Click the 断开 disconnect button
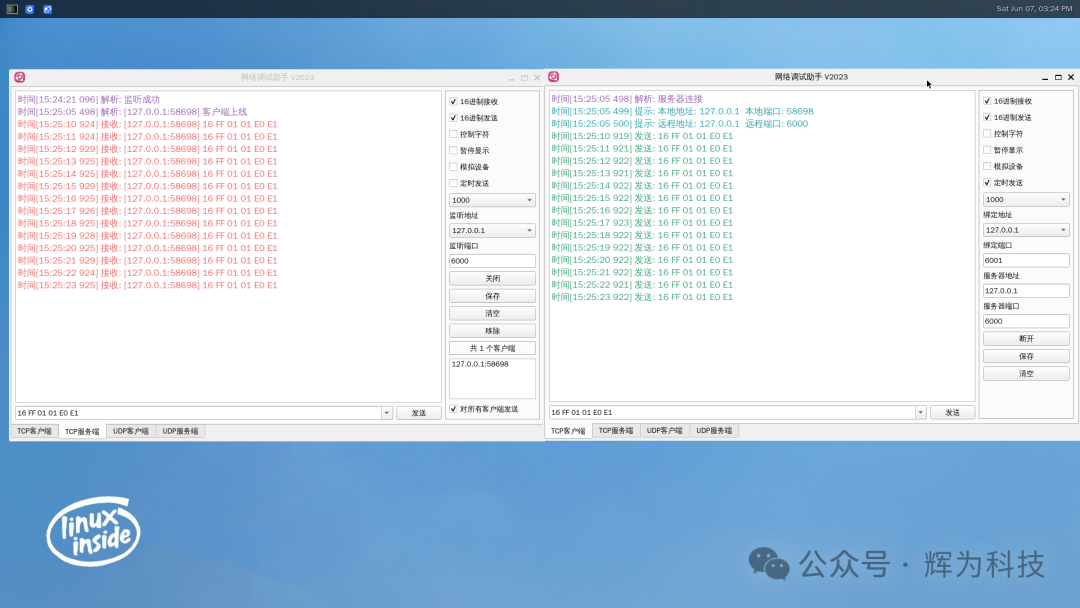This screenshot has width=1080, height=608. 1026,338
